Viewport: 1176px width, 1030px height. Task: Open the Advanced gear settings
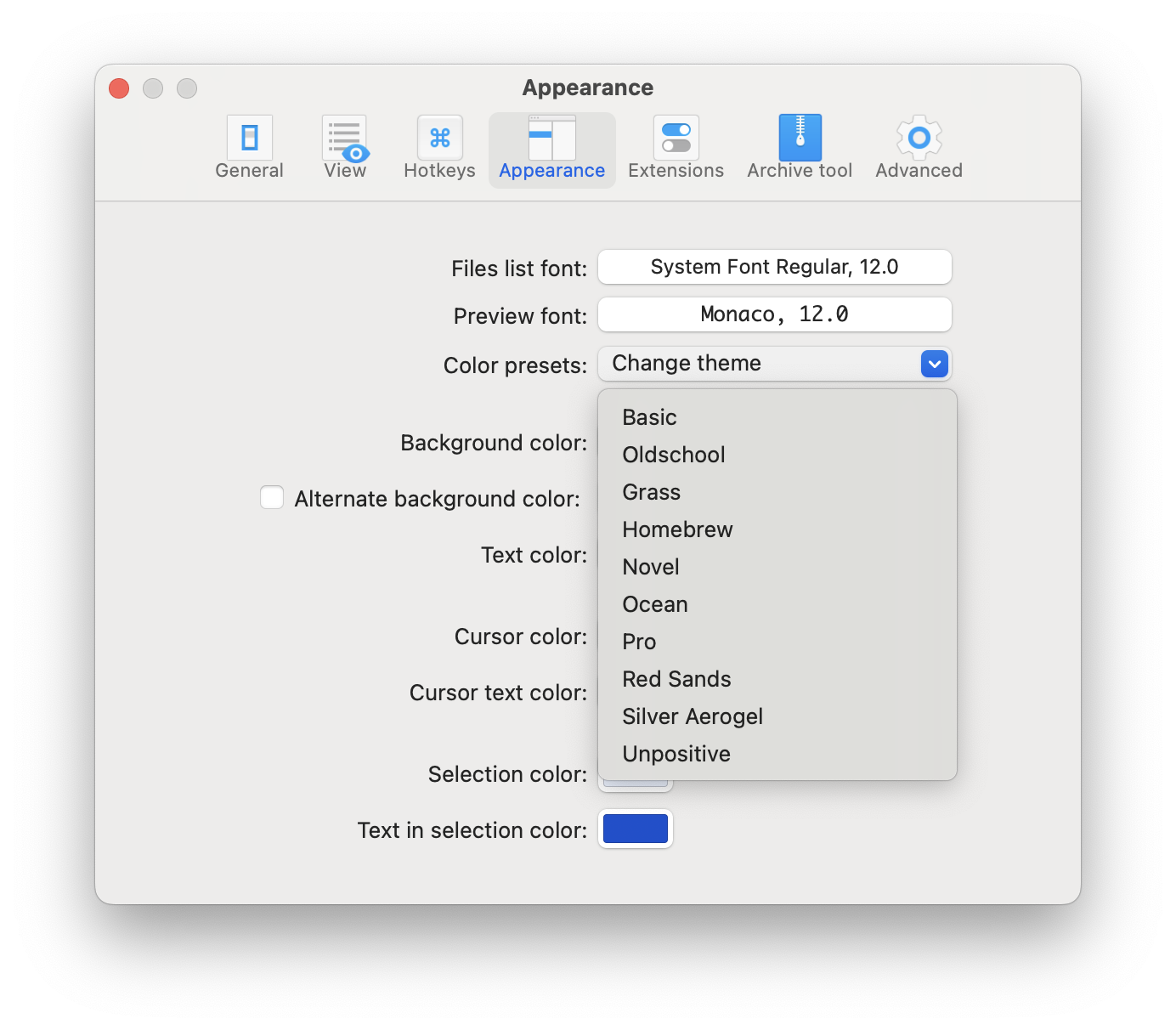tap(919, 148)
